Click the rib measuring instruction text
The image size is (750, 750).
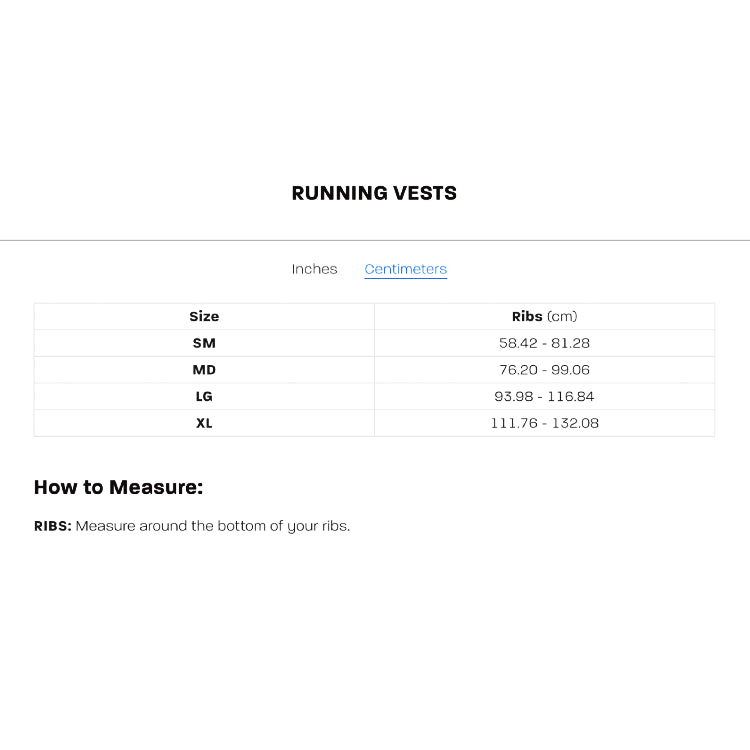213,526
